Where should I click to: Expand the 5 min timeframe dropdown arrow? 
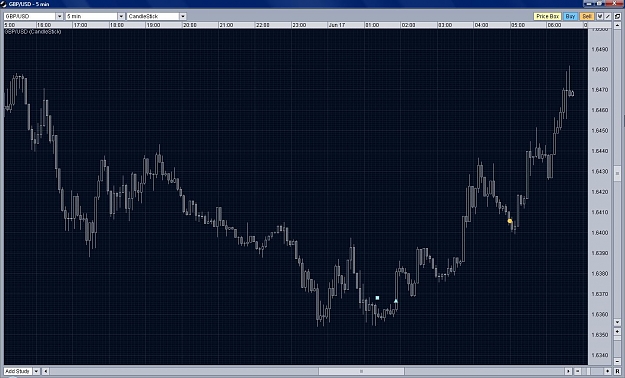coord(121,16)
